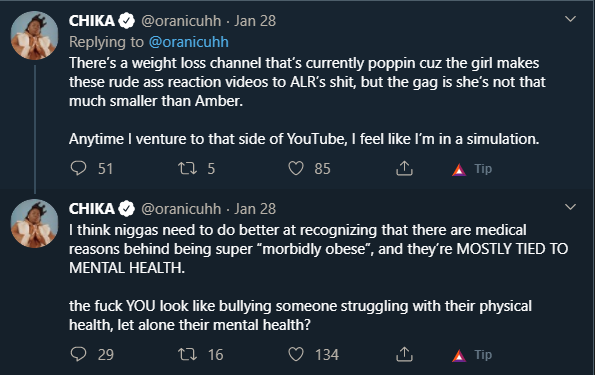Click the Tip label on the first tweet

click(483, 169)
